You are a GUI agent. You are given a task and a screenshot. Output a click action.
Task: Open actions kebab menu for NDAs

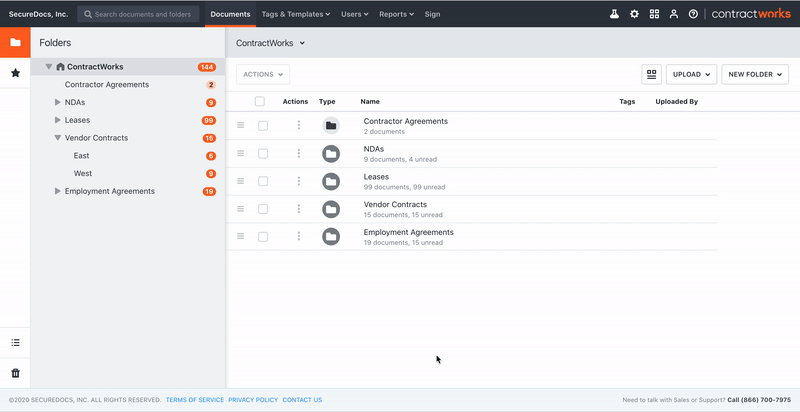[x=299, y=153]
